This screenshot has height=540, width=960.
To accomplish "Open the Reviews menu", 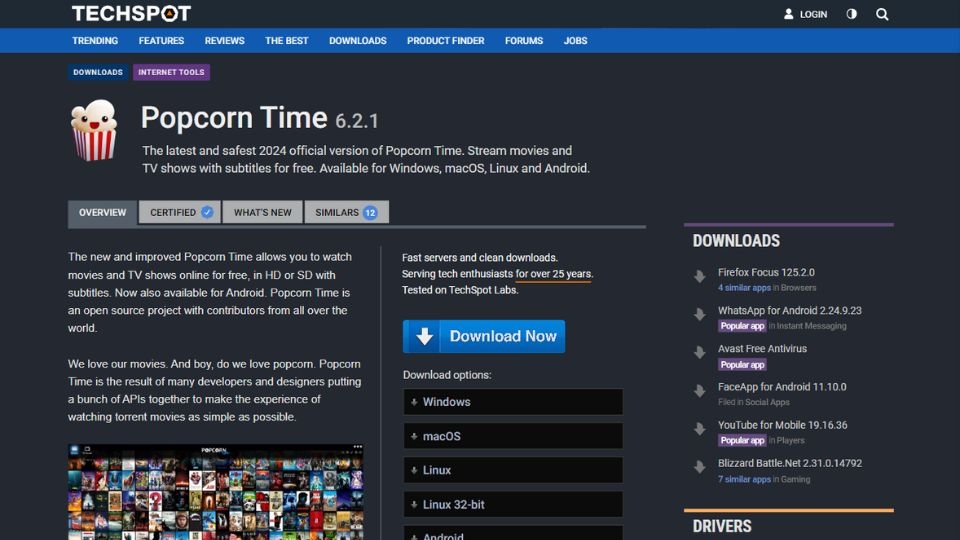I will pyautogui.click(x=225, y=40).
